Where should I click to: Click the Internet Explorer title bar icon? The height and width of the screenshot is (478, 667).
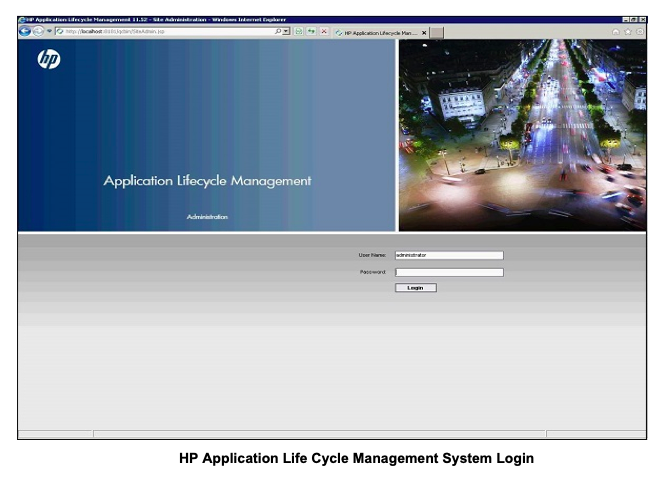pos(22,20)
